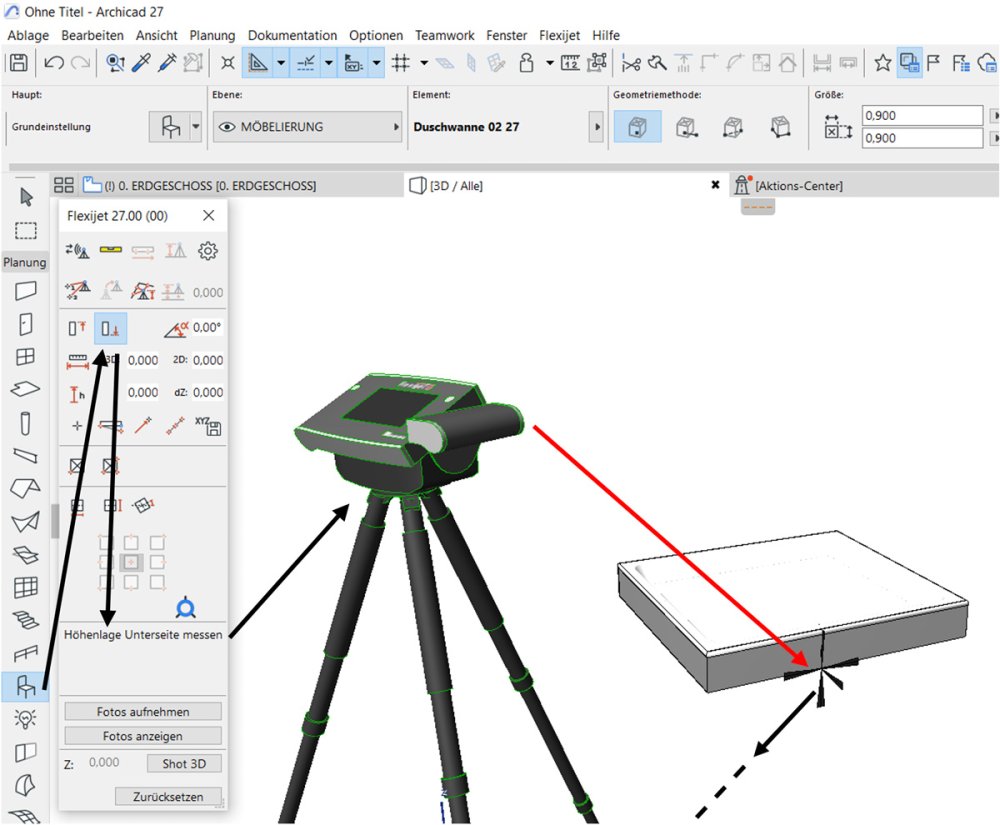Click the ruler measure icon with 12

click(x=570, y=62)
